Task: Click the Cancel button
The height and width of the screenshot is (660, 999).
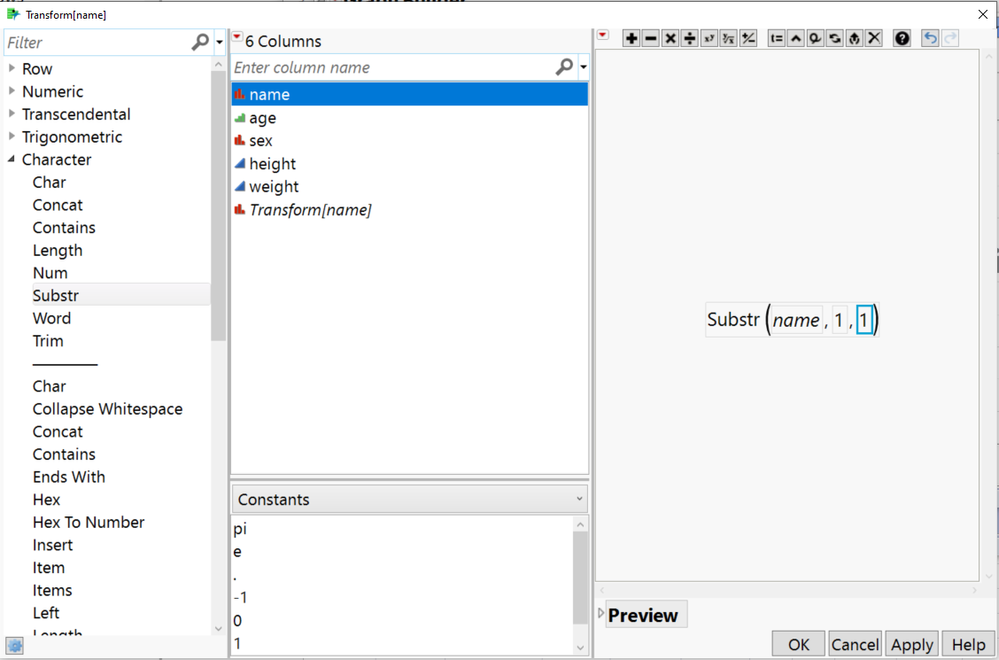Action: point(854,644)
